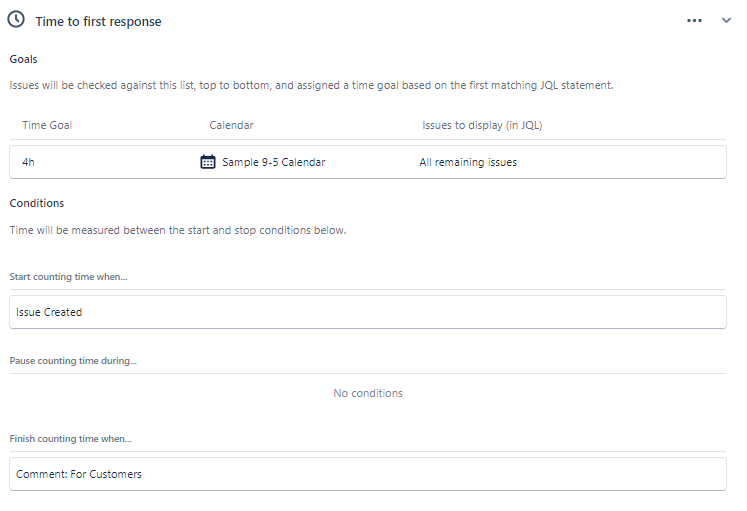Open the Sample 9-5 Calendar entry
This screenshot has width=747, height=511.
(273, 162)
